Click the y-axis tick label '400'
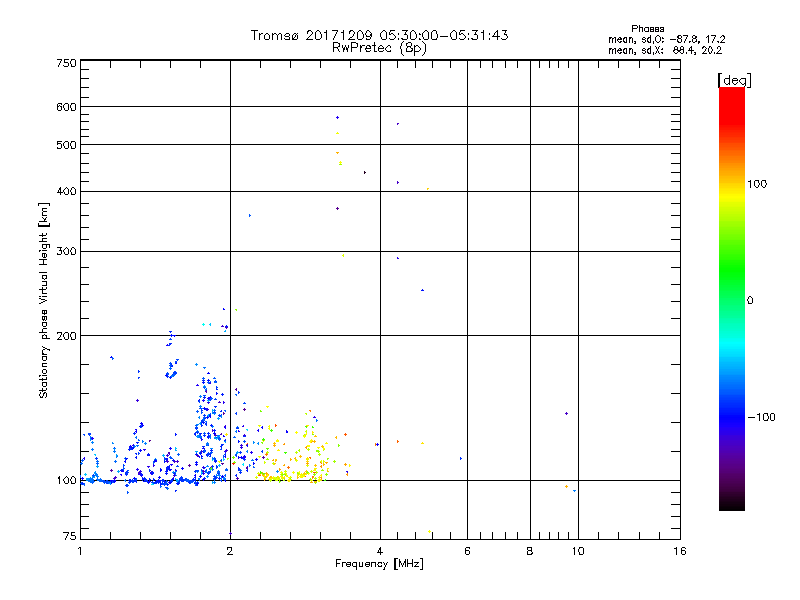 [67, 192]
